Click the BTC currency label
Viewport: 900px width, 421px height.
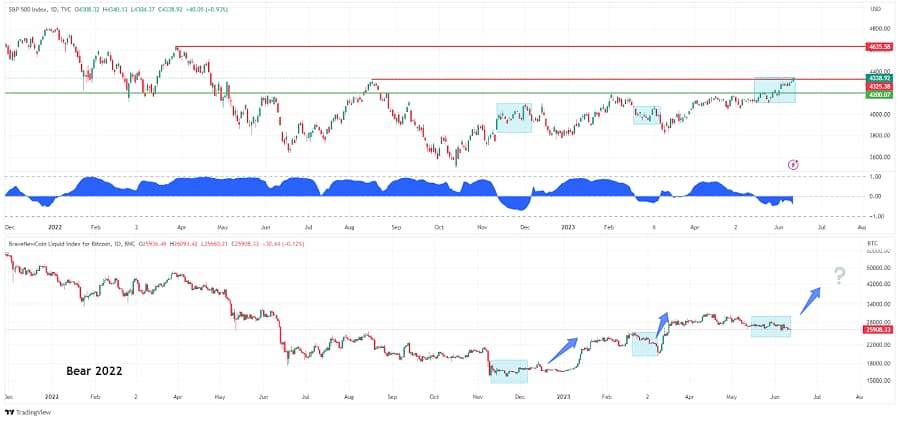tap(875, 244)
